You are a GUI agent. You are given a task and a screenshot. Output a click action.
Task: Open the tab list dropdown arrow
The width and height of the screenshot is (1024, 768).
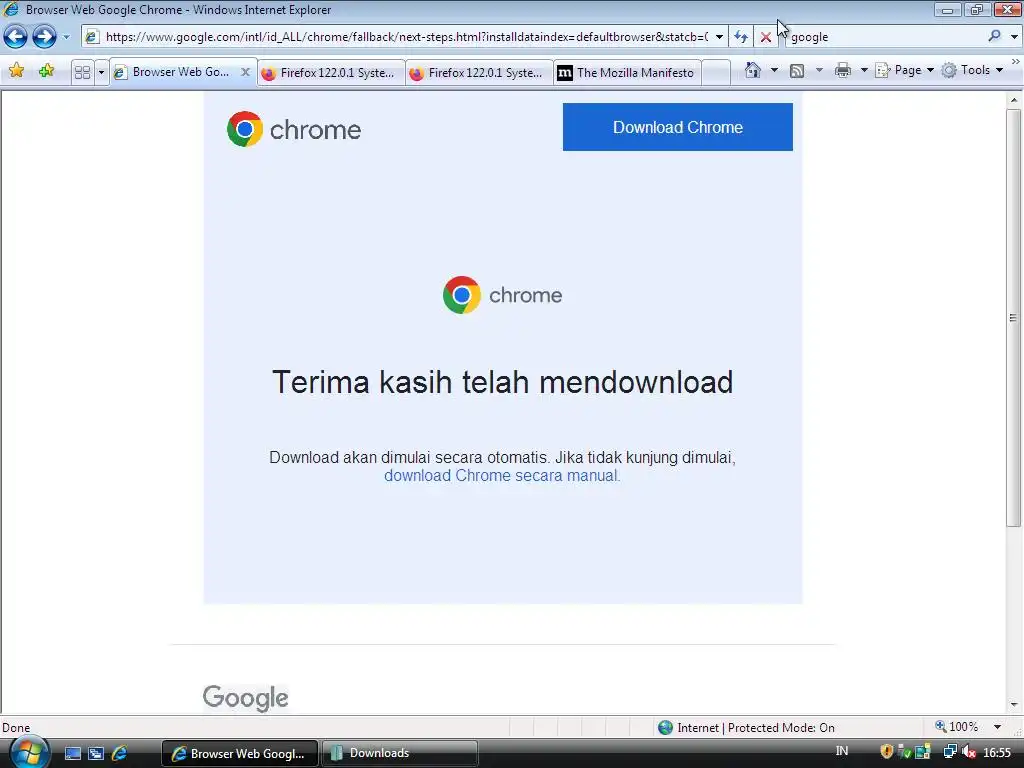tap(101, 72)
